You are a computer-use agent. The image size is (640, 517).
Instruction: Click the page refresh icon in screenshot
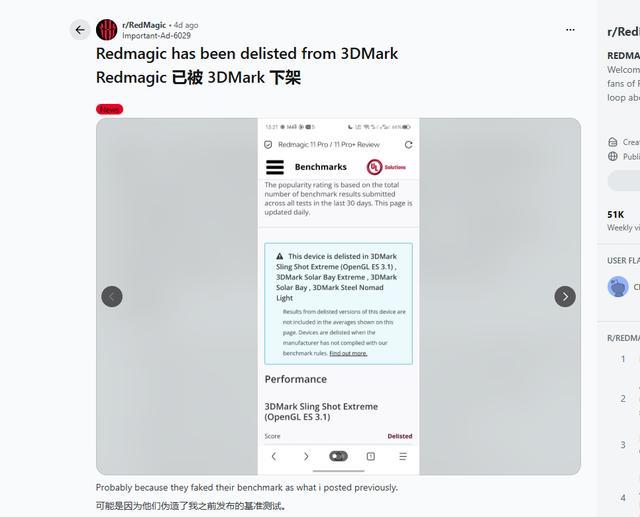pos(409,144)
